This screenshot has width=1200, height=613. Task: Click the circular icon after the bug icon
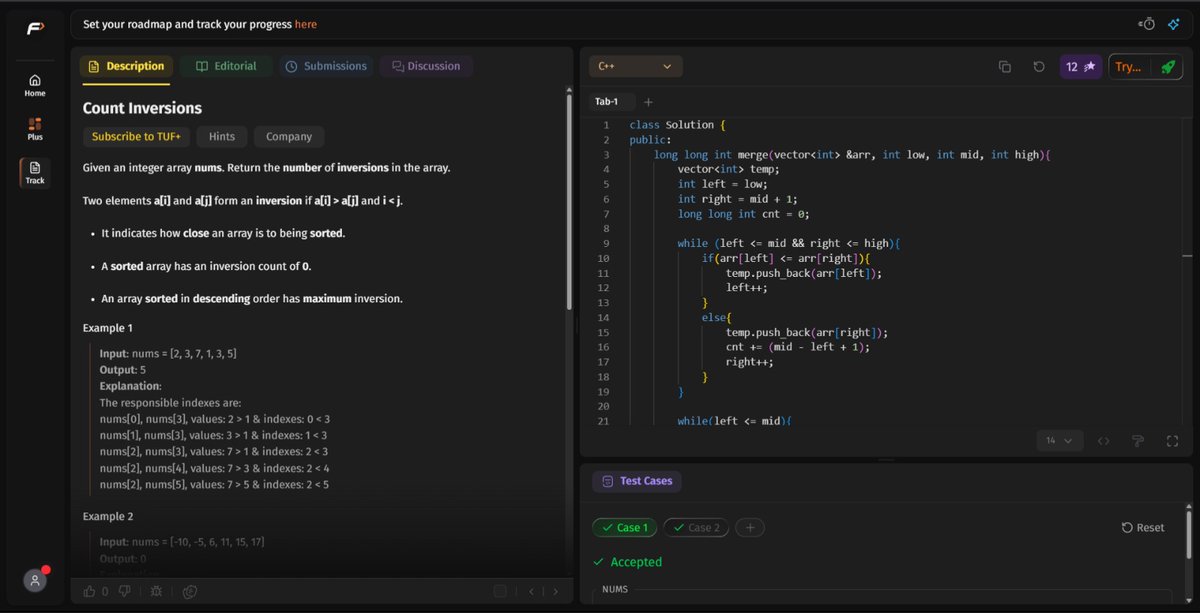(x=189, y=591)
